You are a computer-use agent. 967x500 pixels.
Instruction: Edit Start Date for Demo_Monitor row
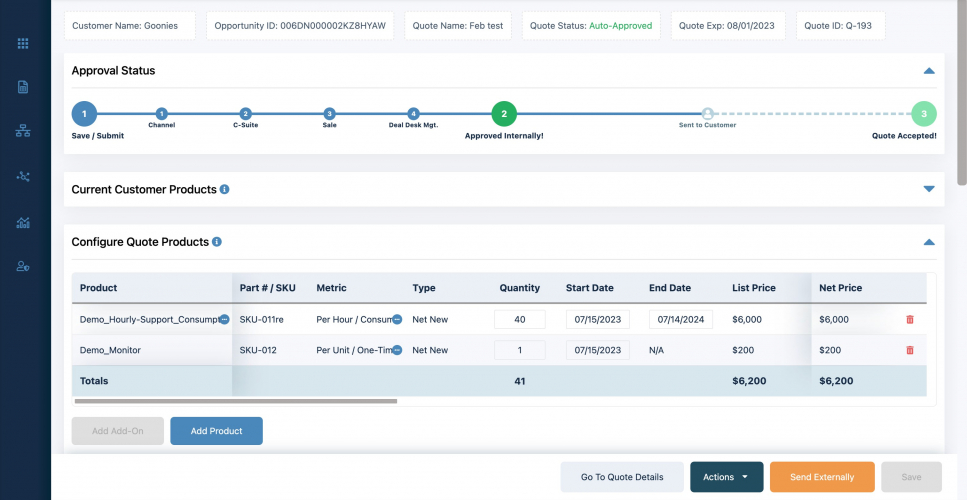[598, 350]
